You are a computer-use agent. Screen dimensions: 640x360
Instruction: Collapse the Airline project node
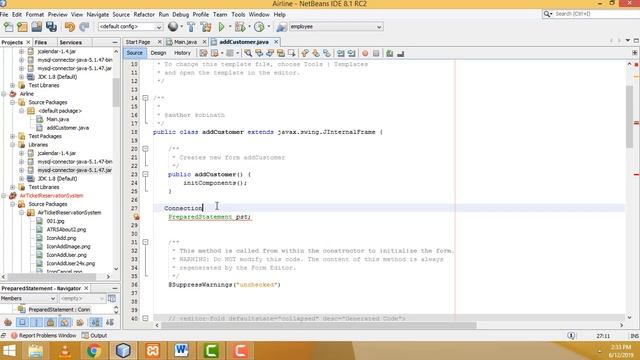click(4, 94)
